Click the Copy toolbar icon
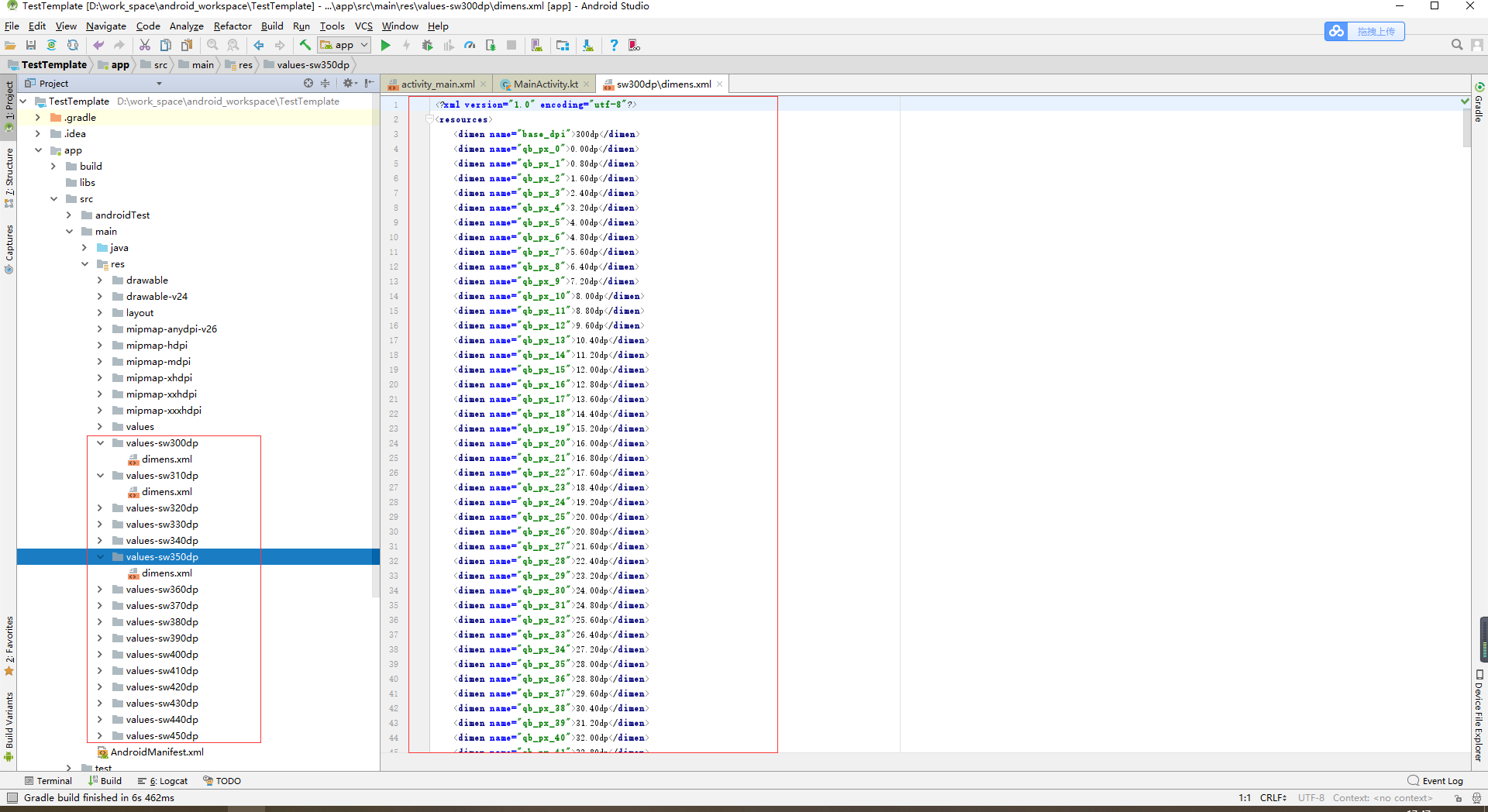The width and height of the screenshot is (1488, 812). (x=166, y=45)
